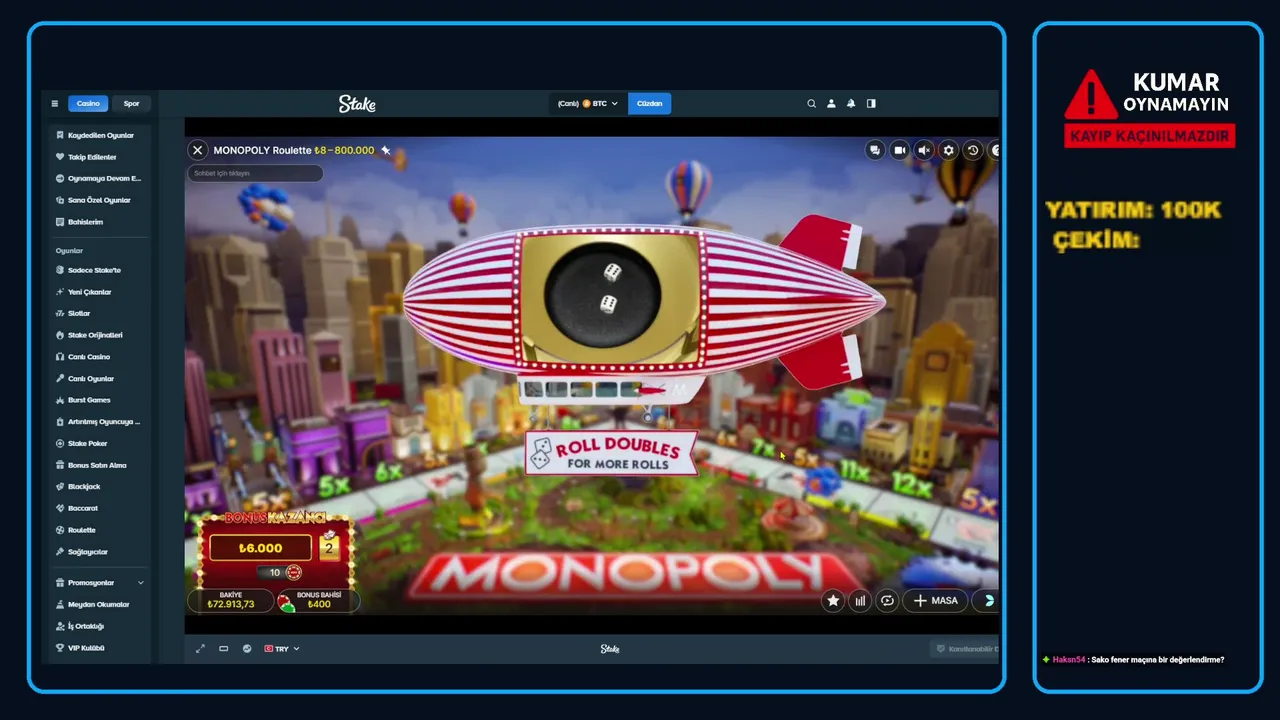Image resolution: width=1280 pixels, height=720 pixels.
Task: Click the Blackjack cards icon
Action: [x=60, y=487]
